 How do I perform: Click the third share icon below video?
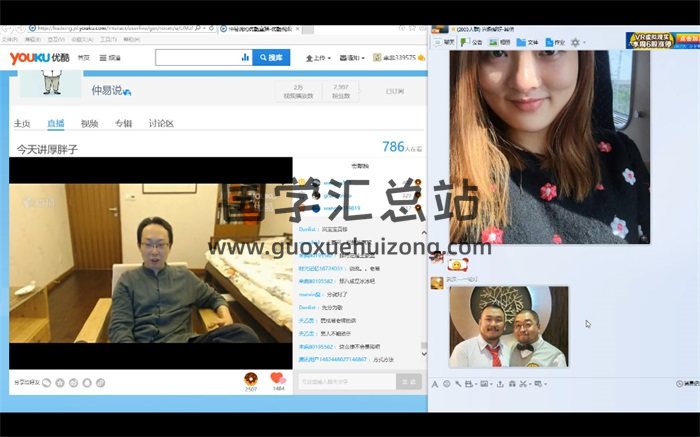(x=74, y=383)
